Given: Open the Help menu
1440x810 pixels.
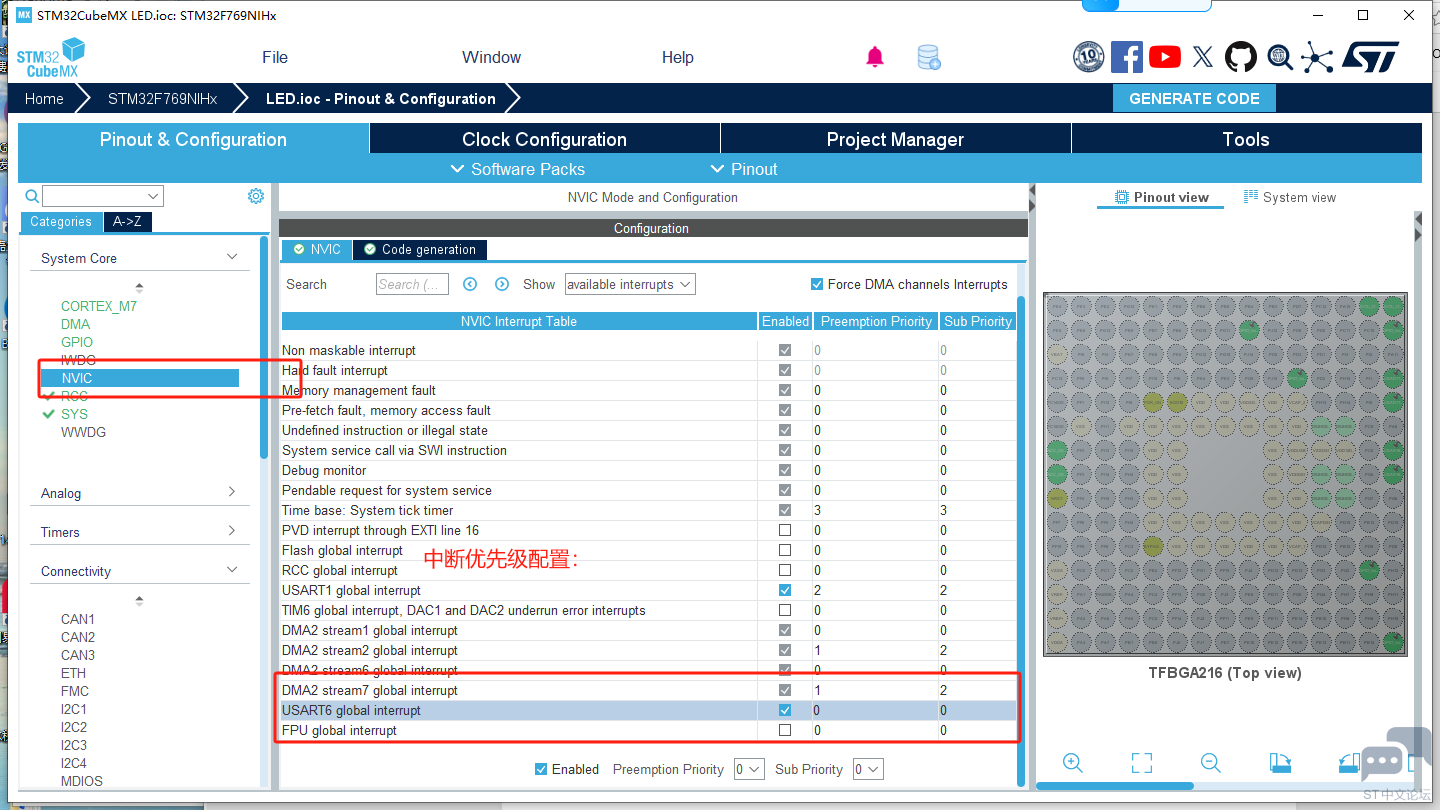Looking at the screenshot, I should click(677, 57).
